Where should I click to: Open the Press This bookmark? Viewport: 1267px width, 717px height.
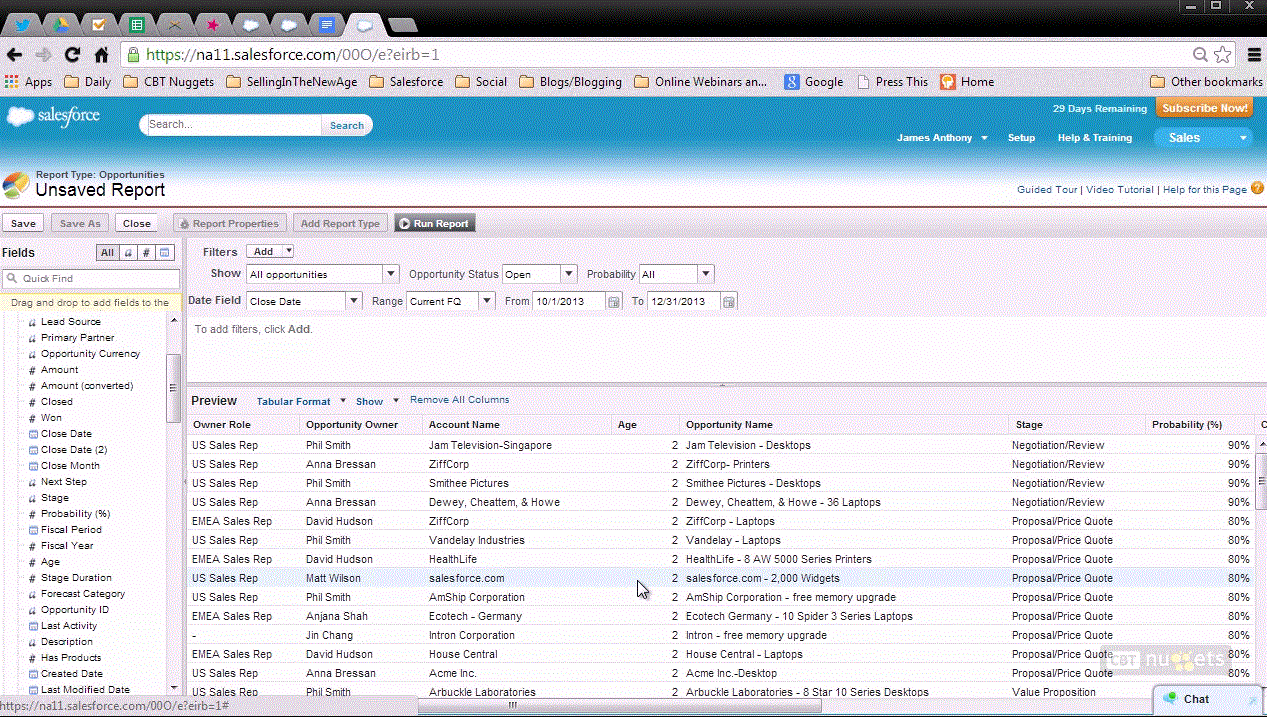(x=892, y=82)
